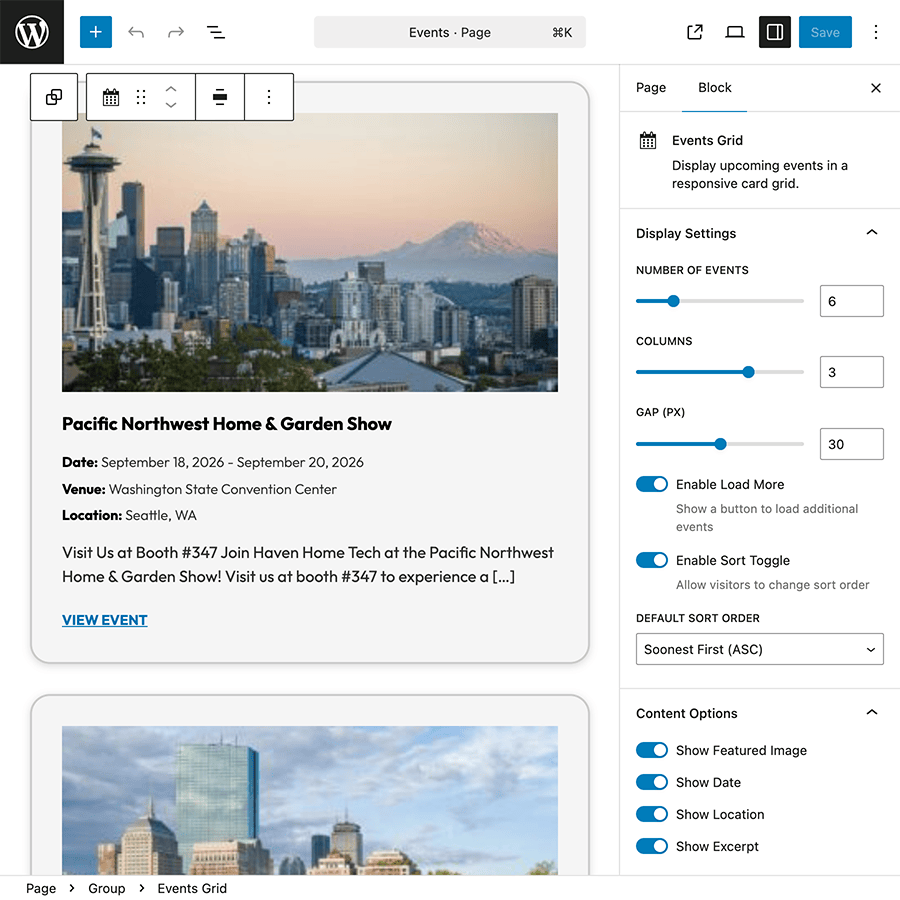Open the block inserter plus button
Screen dimensions: 900x900
[96, 32]
